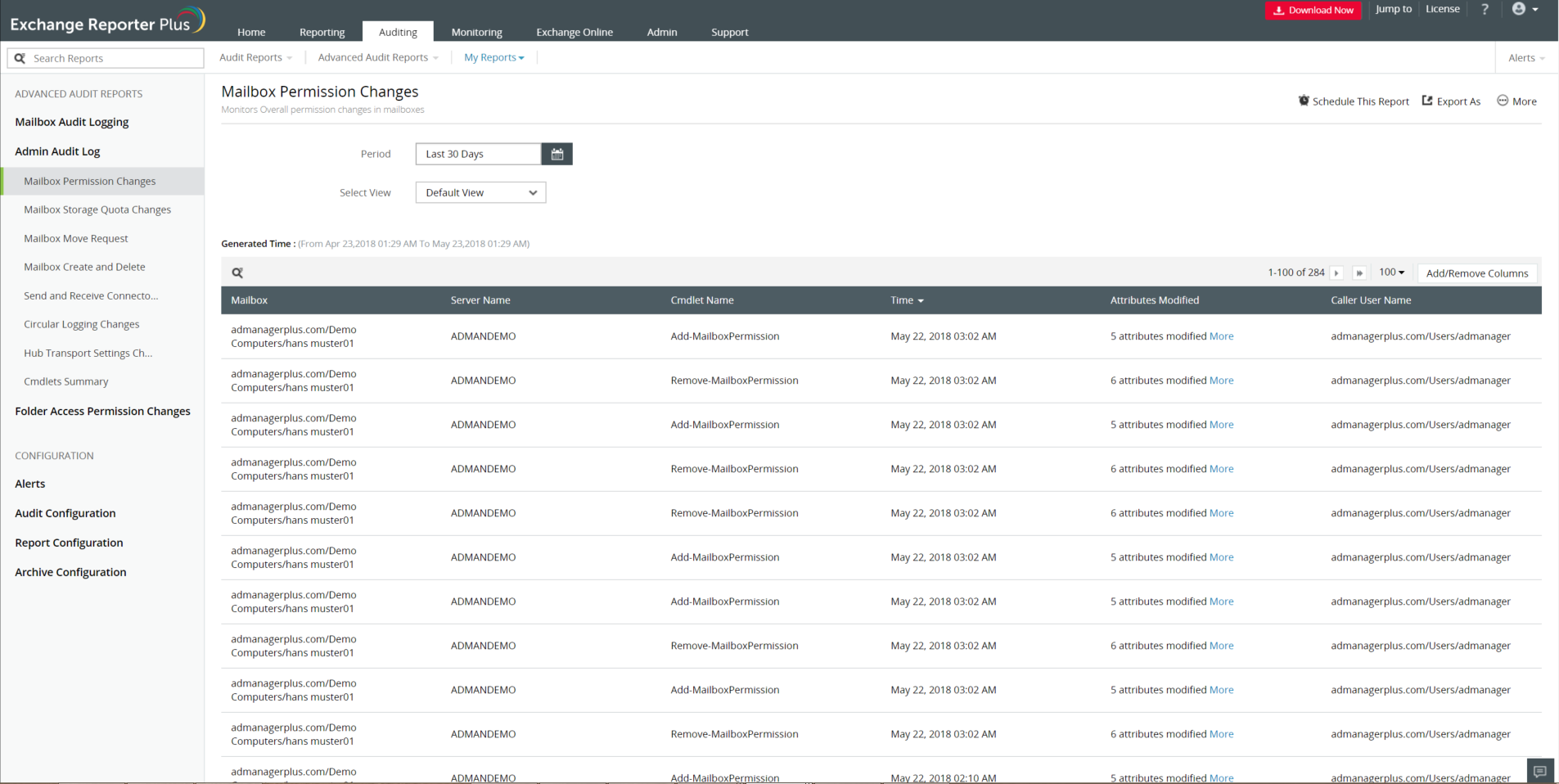Sort by the Time column header
This screenshot has width=1559, height=784.
(x=907, y=300)
